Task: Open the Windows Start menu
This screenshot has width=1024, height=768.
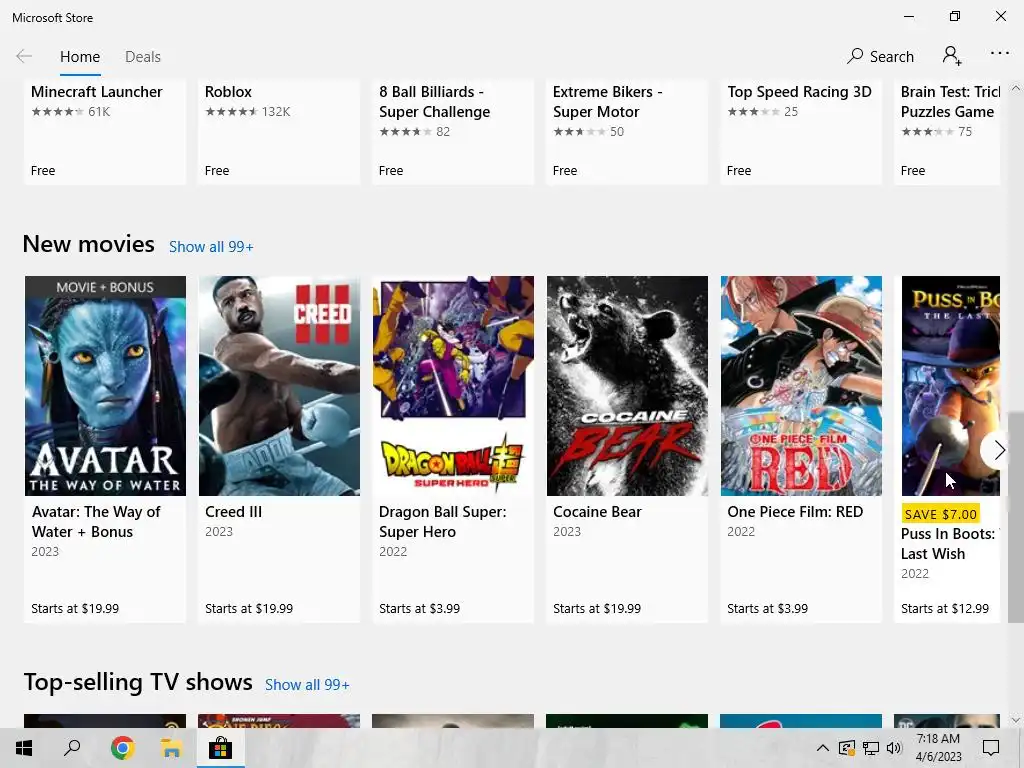Action: tap(24, 748)
